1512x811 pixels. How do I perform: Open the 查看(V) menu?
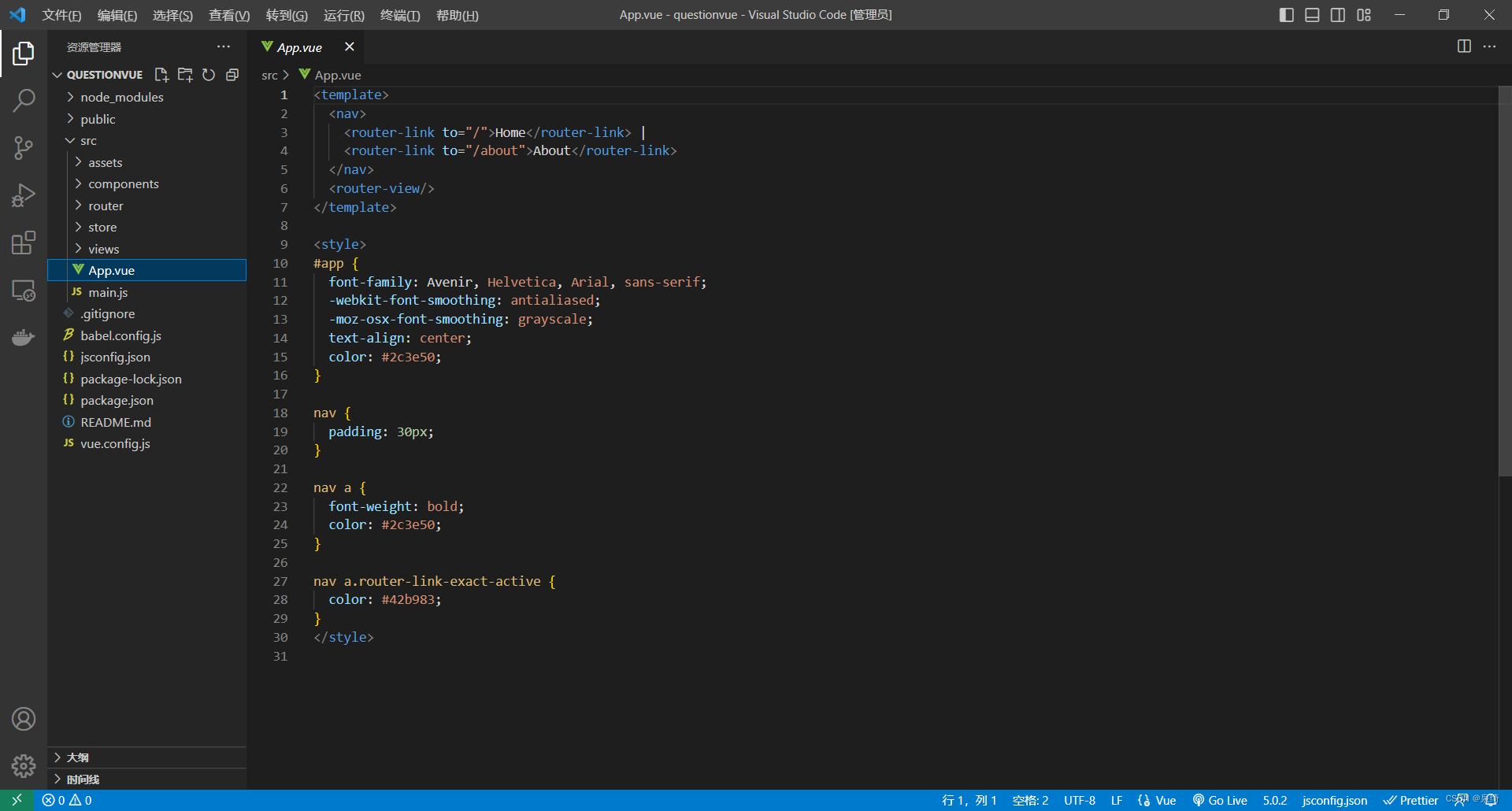pyautogui.click(x=229, y=15)
